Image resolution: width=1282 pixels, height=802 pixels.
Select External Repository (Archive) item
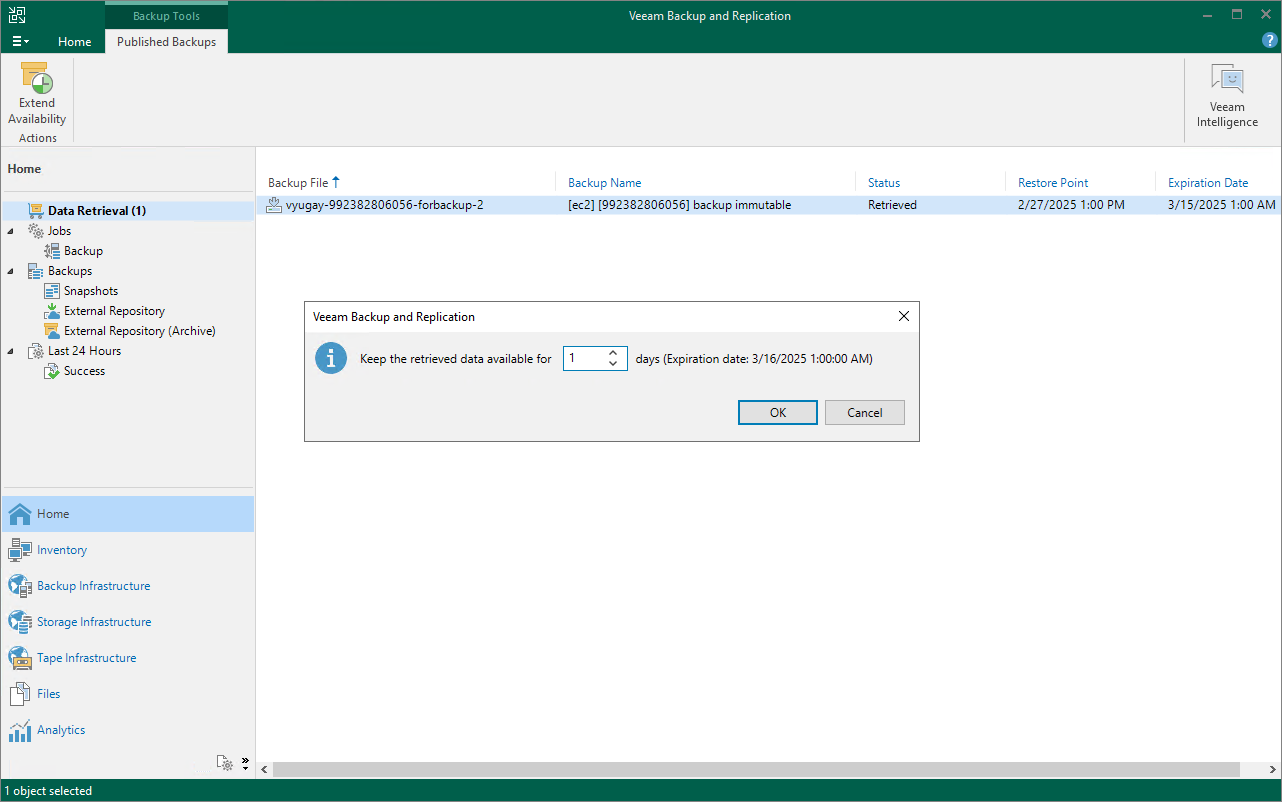coord(140,331)
